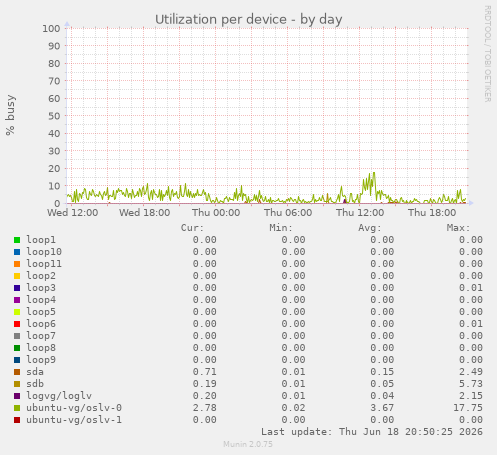Click the ubuntu-vg/oslv-0 average value 3.67
This screenshot has height=455, width=497.
pos(382,408)
